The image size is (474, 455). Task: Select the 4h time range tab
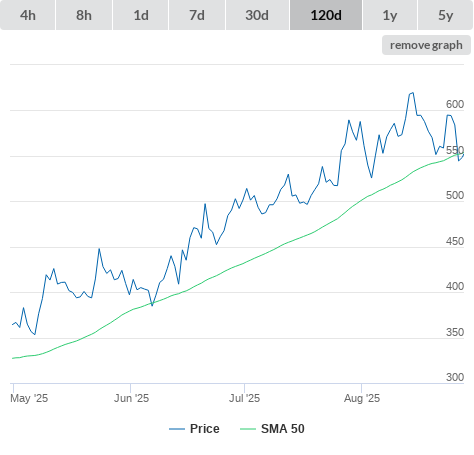pos(28,15)
